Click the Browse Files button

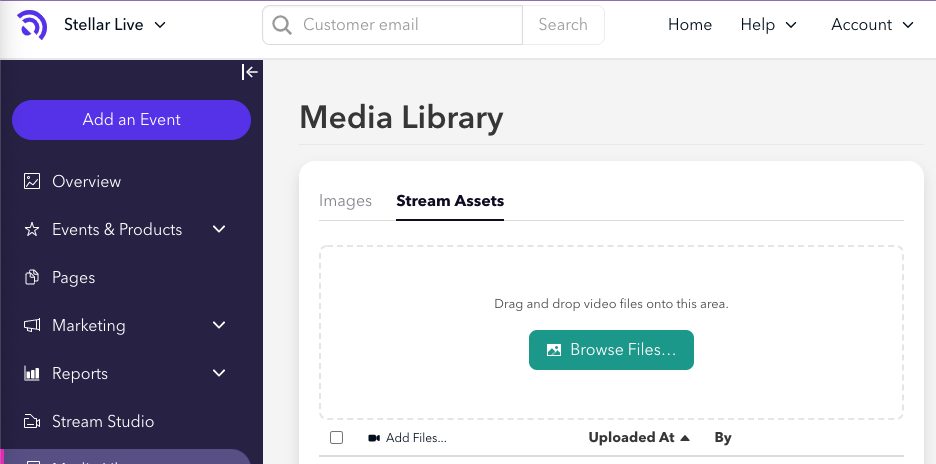[x=611, y=350]
